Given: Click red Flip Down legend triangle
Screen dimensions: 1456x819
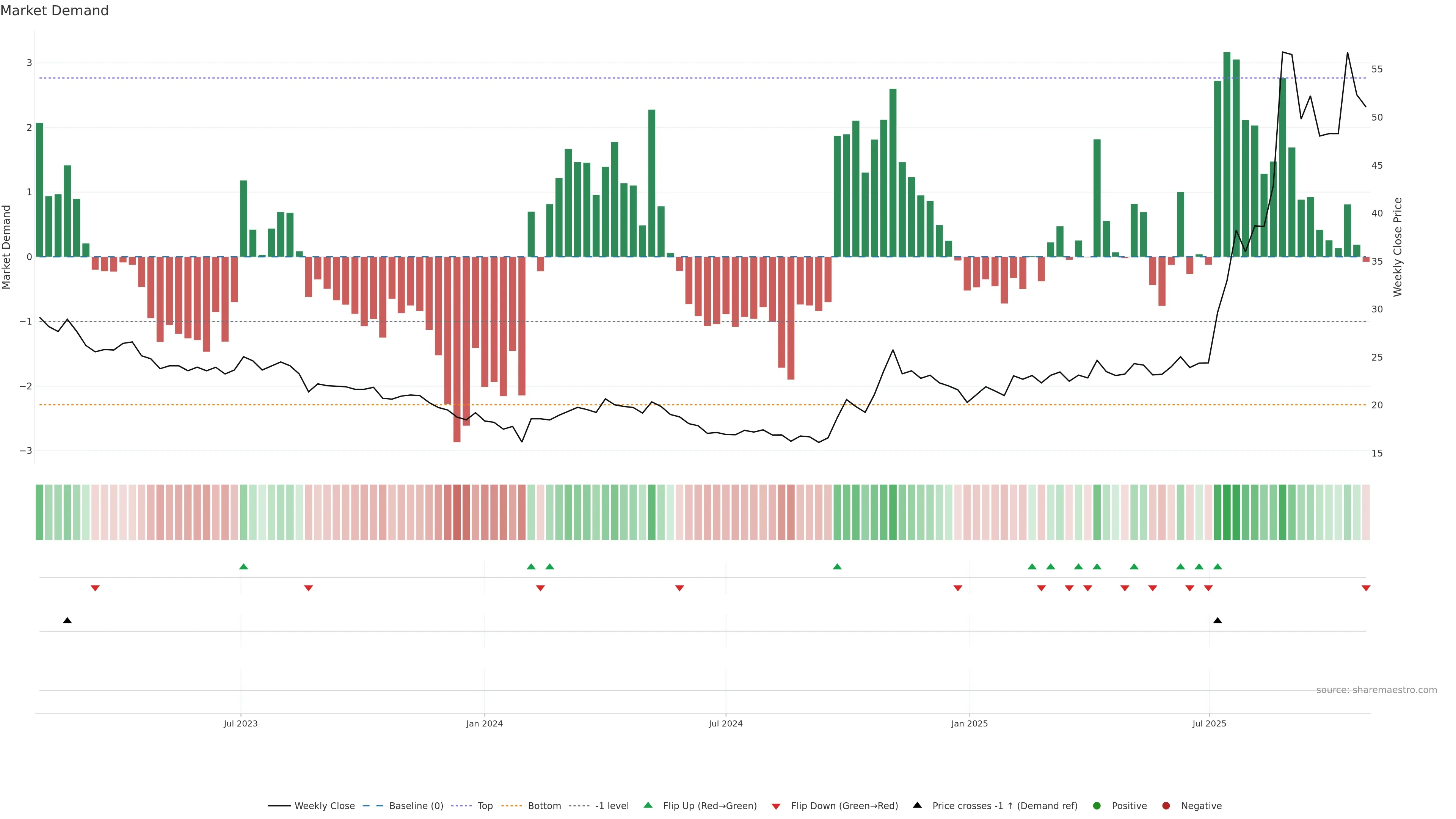Looking at the screenshot, I should coord(776,806).
